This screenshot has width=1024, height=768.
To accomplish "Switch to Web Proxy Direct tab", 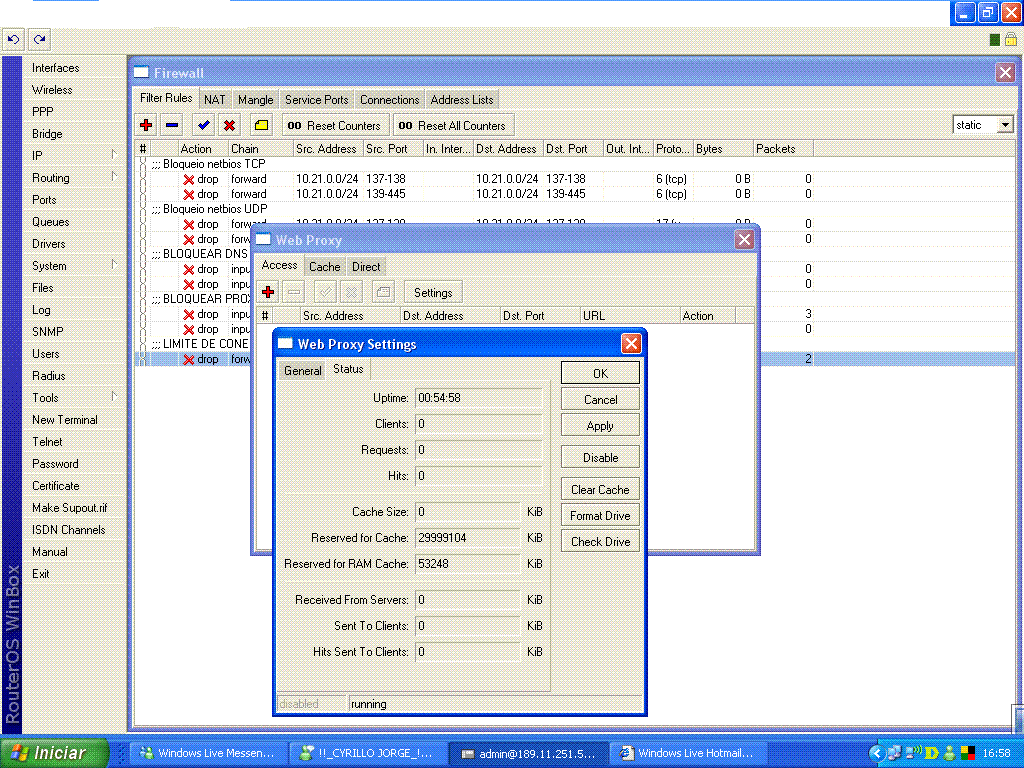I will point(366,266).
